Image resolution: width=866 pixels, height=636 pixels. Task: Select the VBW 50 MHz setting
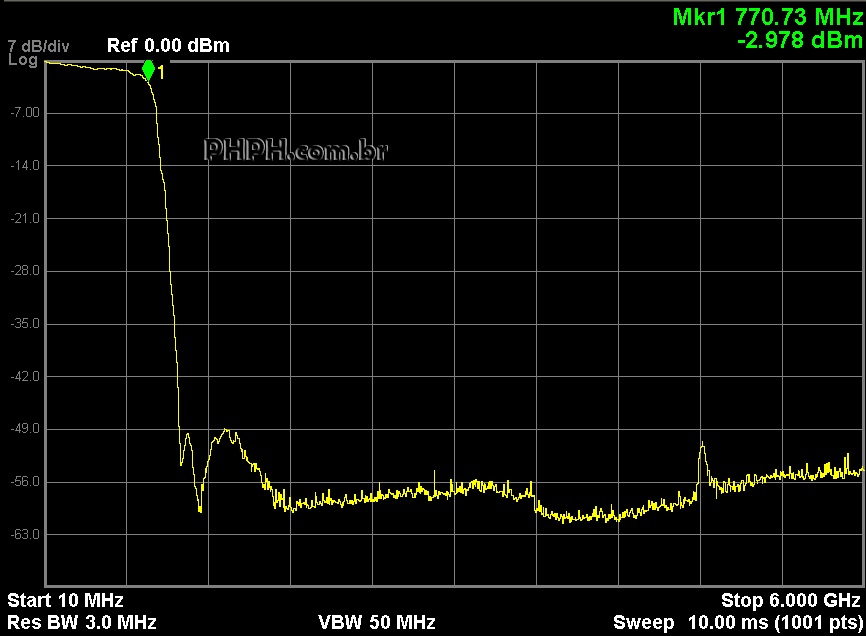point(377,622)
